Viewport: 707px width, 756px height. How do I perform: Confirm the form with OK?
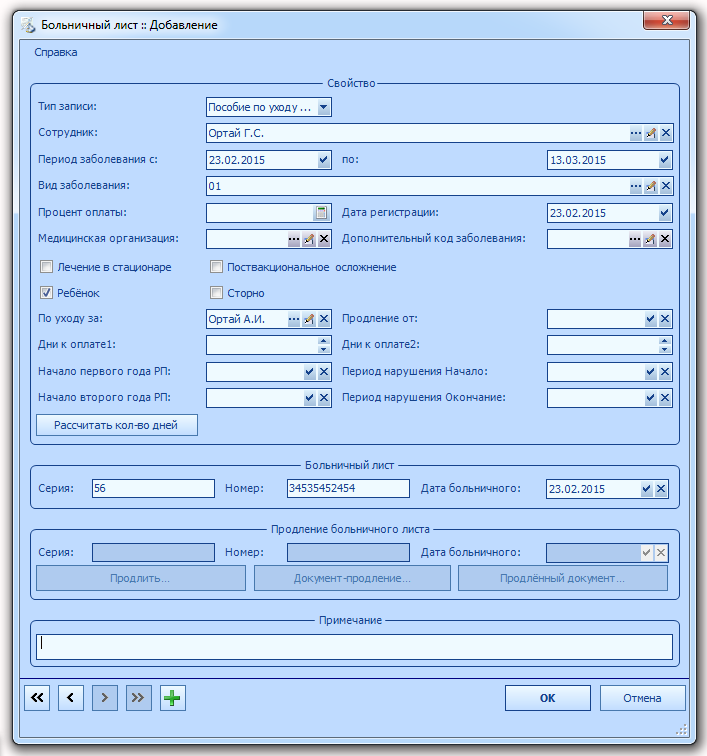(548, 698)
